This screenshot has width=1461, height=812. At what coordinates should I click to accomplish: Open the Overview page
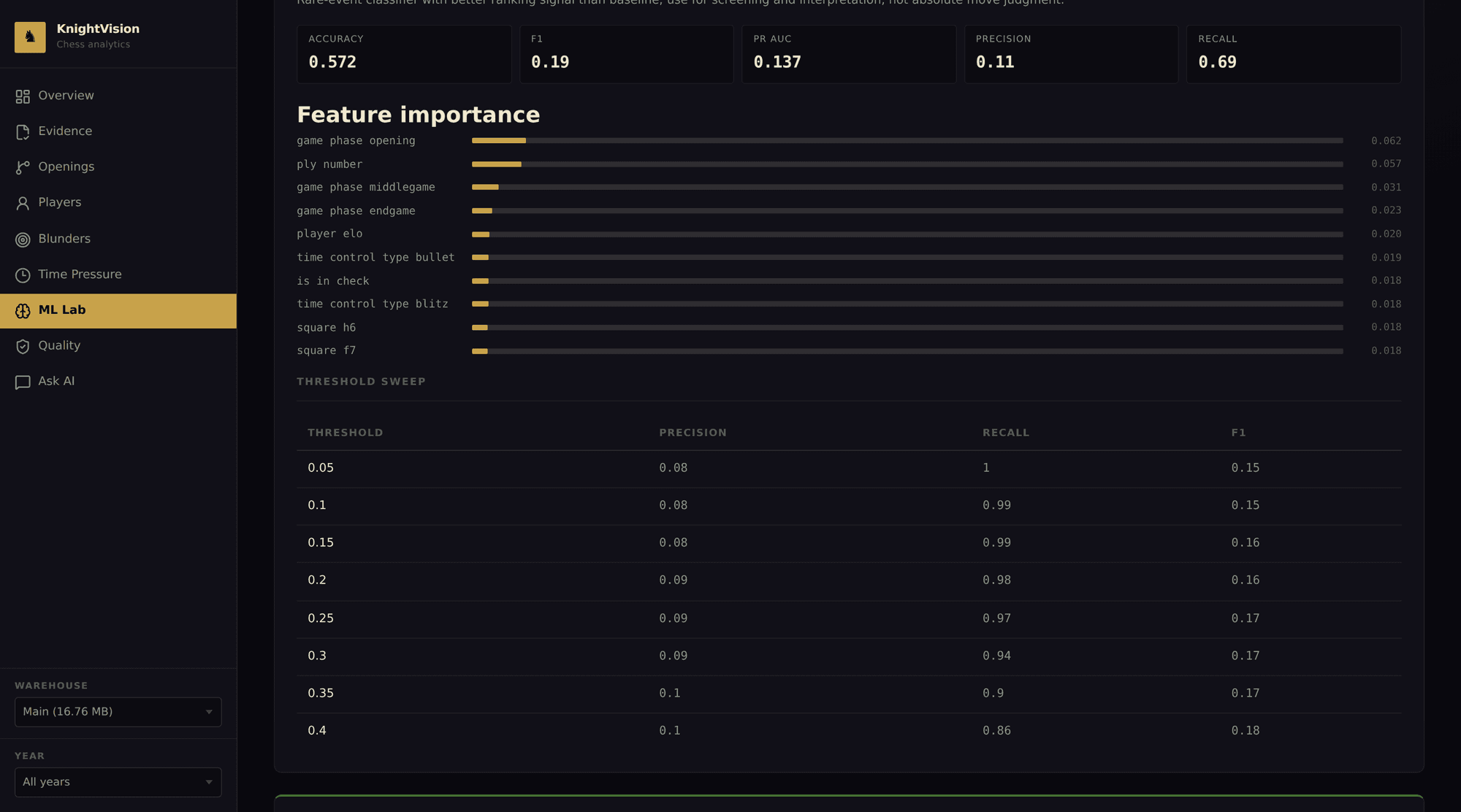(118, 96)
